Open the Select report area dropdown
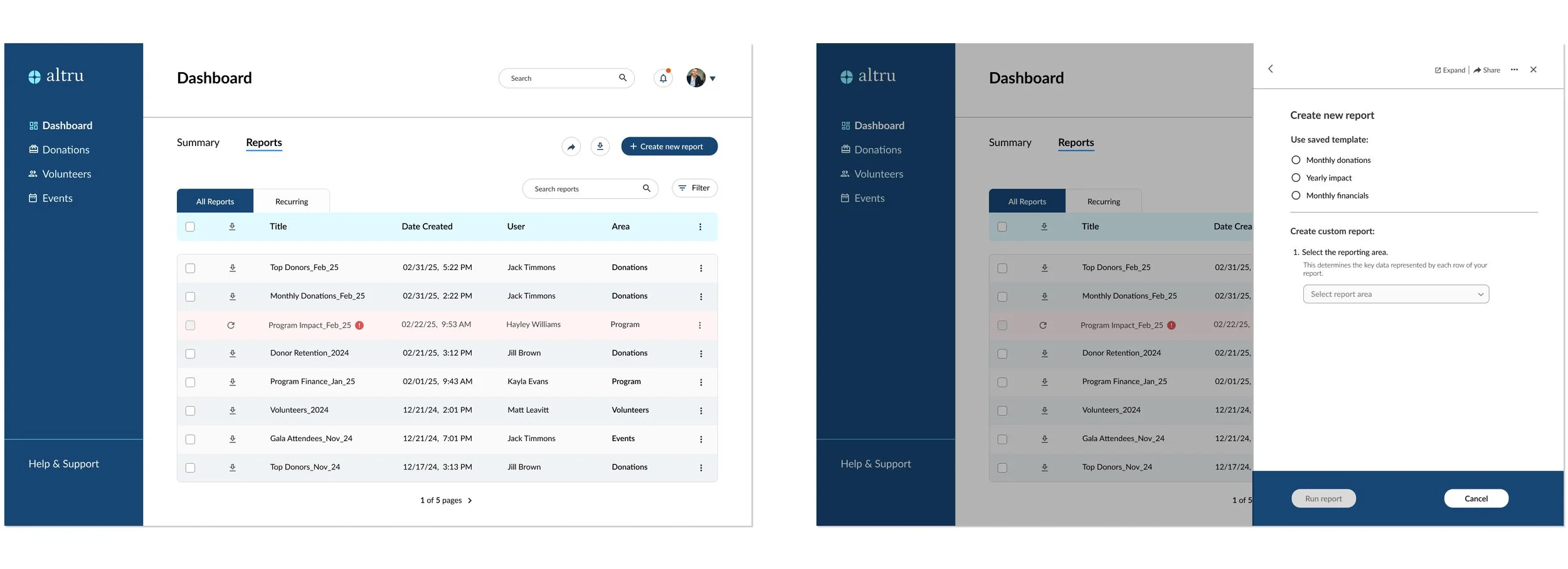Image resolution: width=1568 pixels, height=569 pixels. (x=1396, y=294)
